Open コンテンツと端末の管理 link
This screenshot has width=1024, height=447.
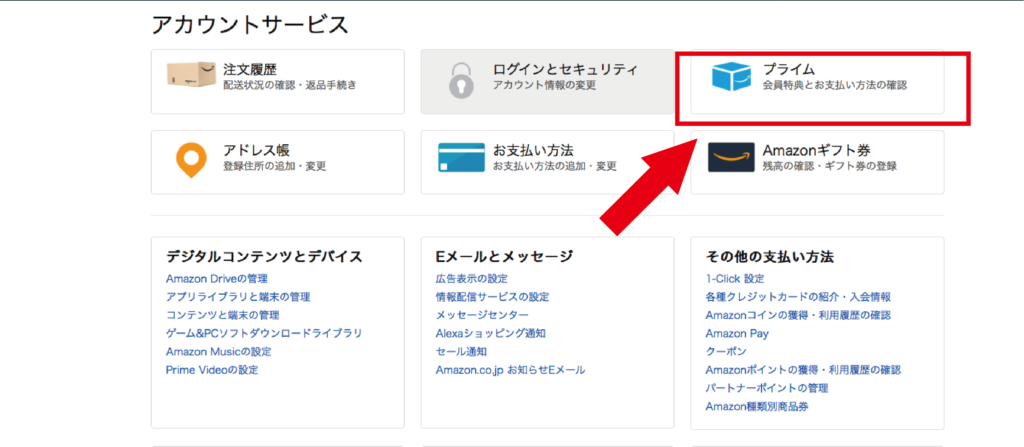(223, 315)
